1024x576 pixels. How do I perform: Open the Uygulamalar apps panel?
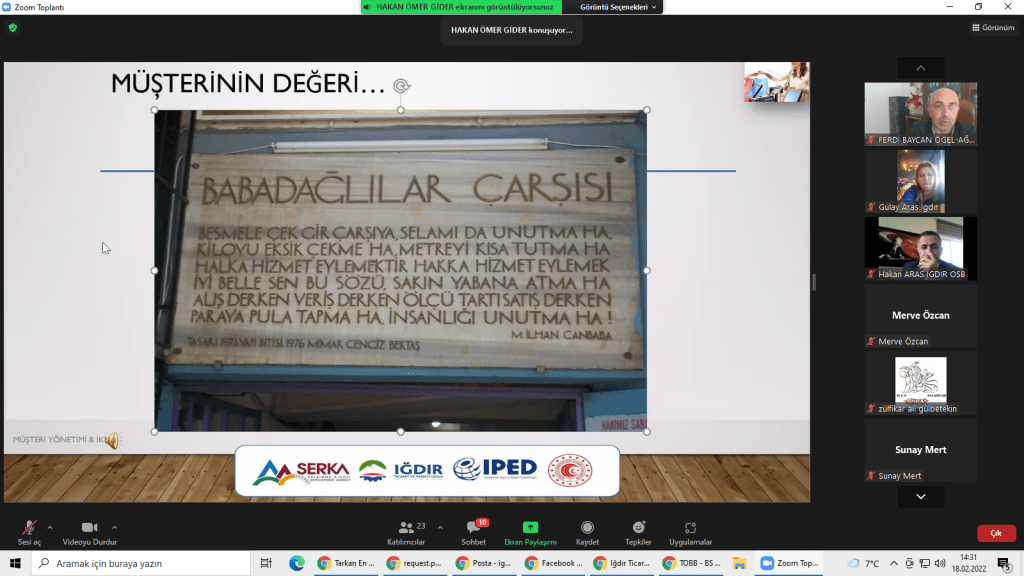(x=690, y=532)
